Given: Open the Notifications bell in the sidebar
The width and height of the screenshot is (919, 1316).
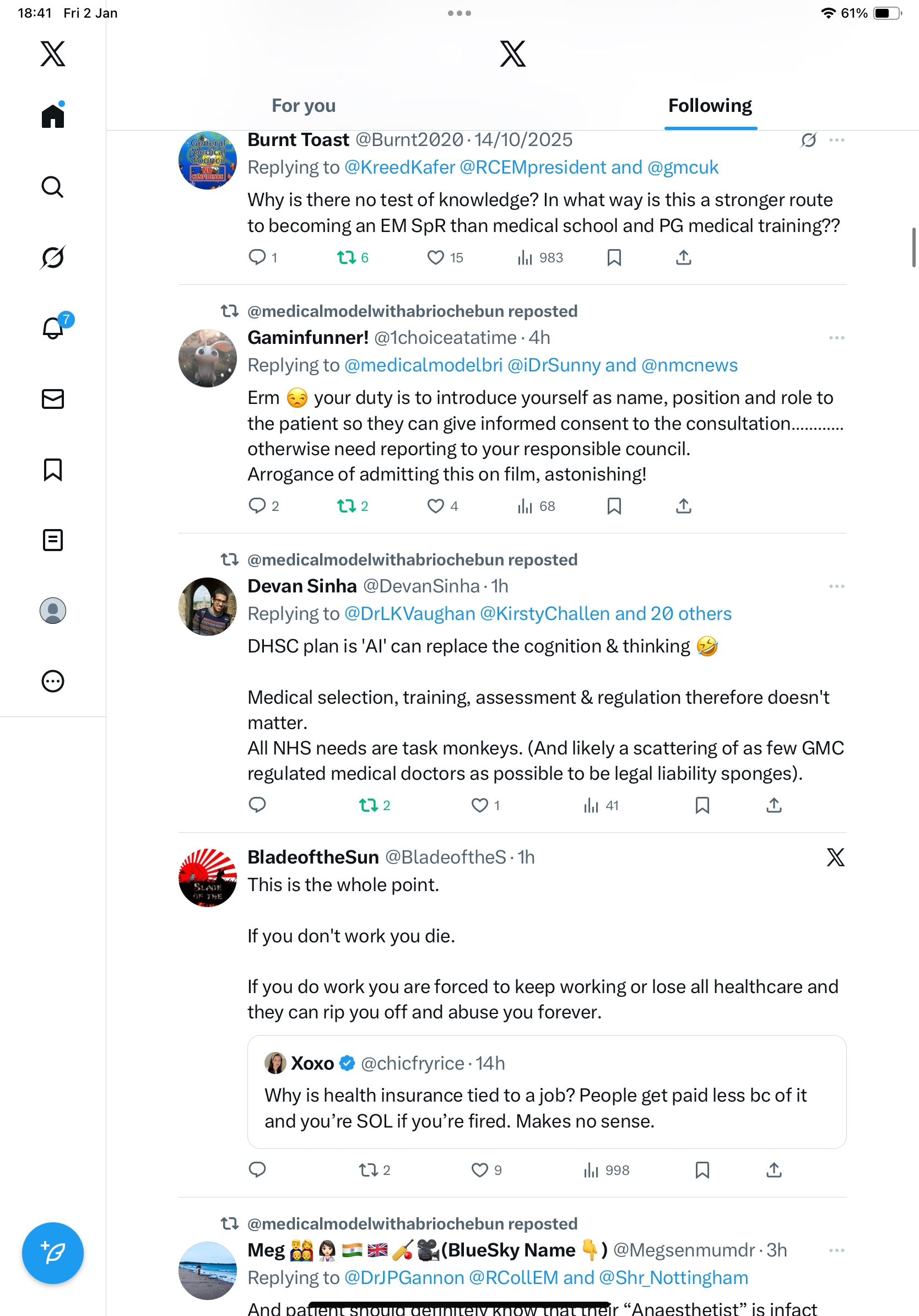Looking at the screenshot, I should coord(53,328).
